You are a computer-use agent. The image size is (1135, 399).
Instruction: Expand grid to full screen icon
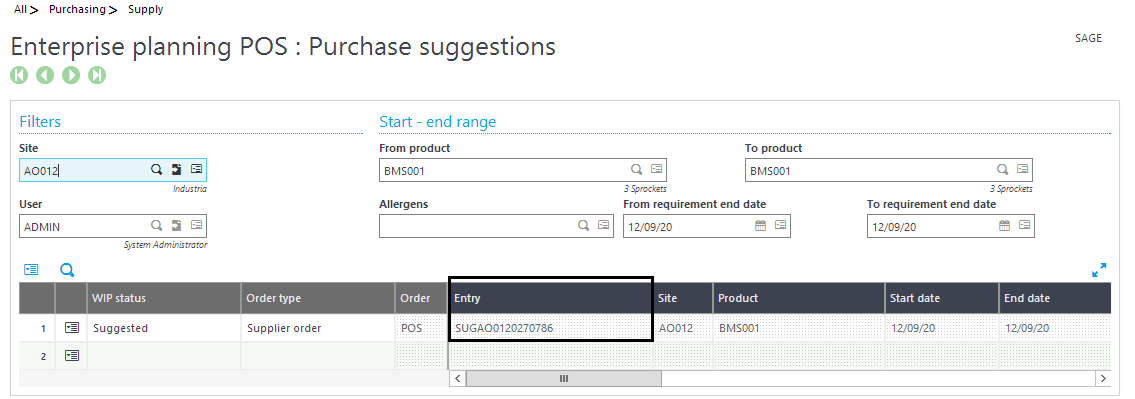[1099, 270]
